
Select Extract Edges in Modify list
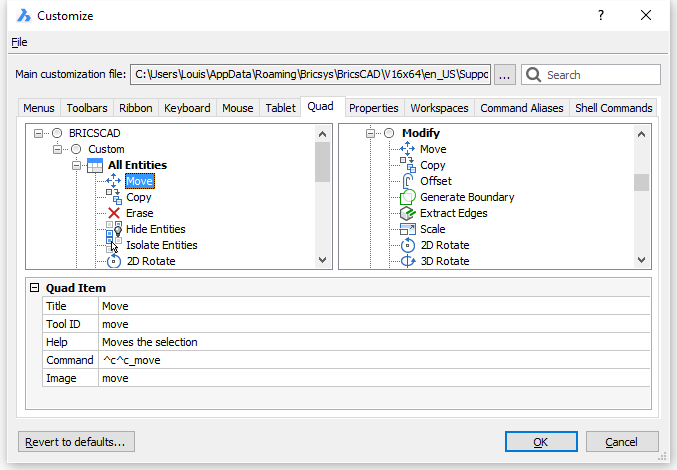(453, 213)
